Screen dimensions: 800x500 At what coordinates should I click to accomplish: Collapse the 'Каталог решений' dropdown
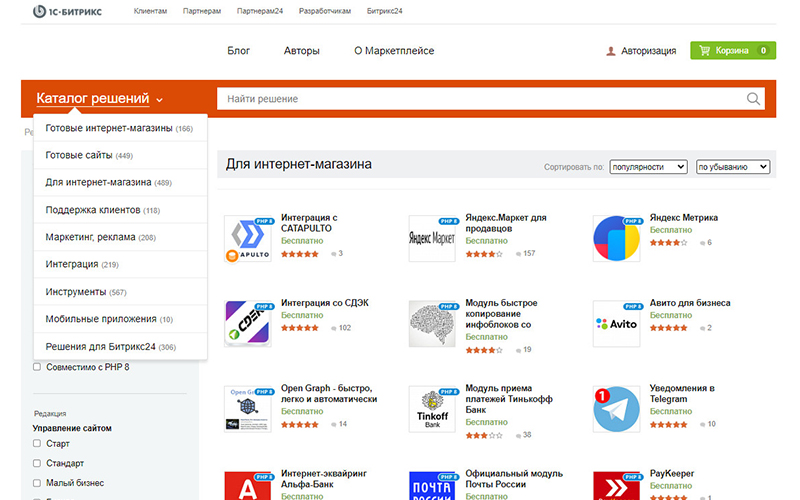(x=99, y=99)
